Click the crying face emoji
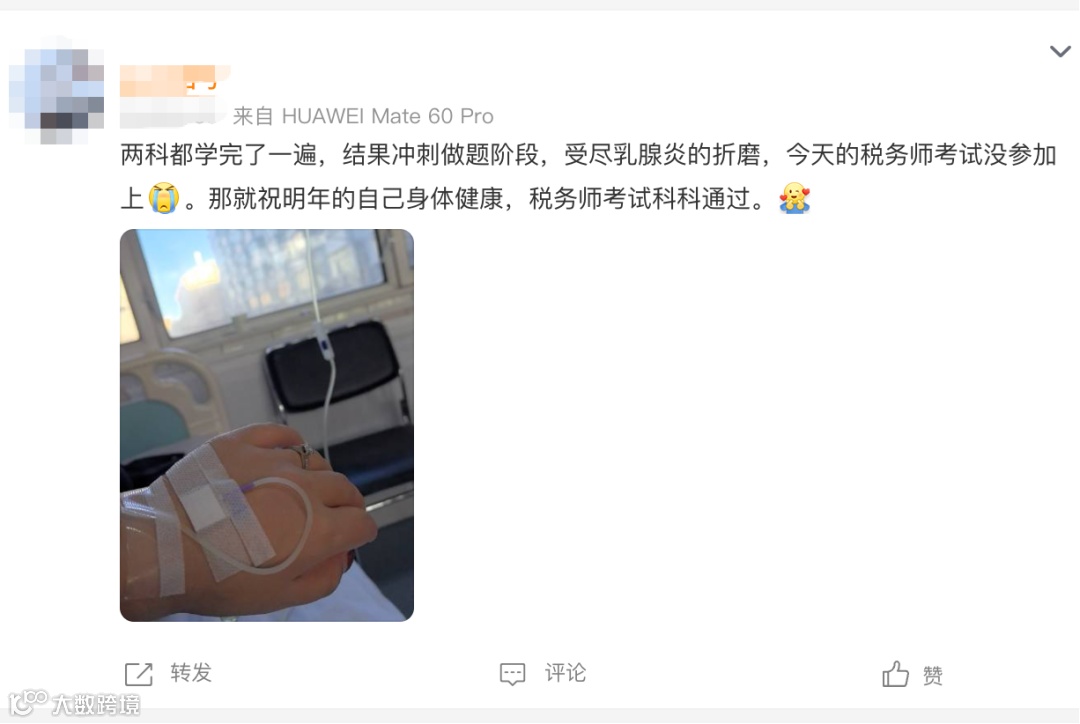1080x724 pixels. tap(164, 198)
